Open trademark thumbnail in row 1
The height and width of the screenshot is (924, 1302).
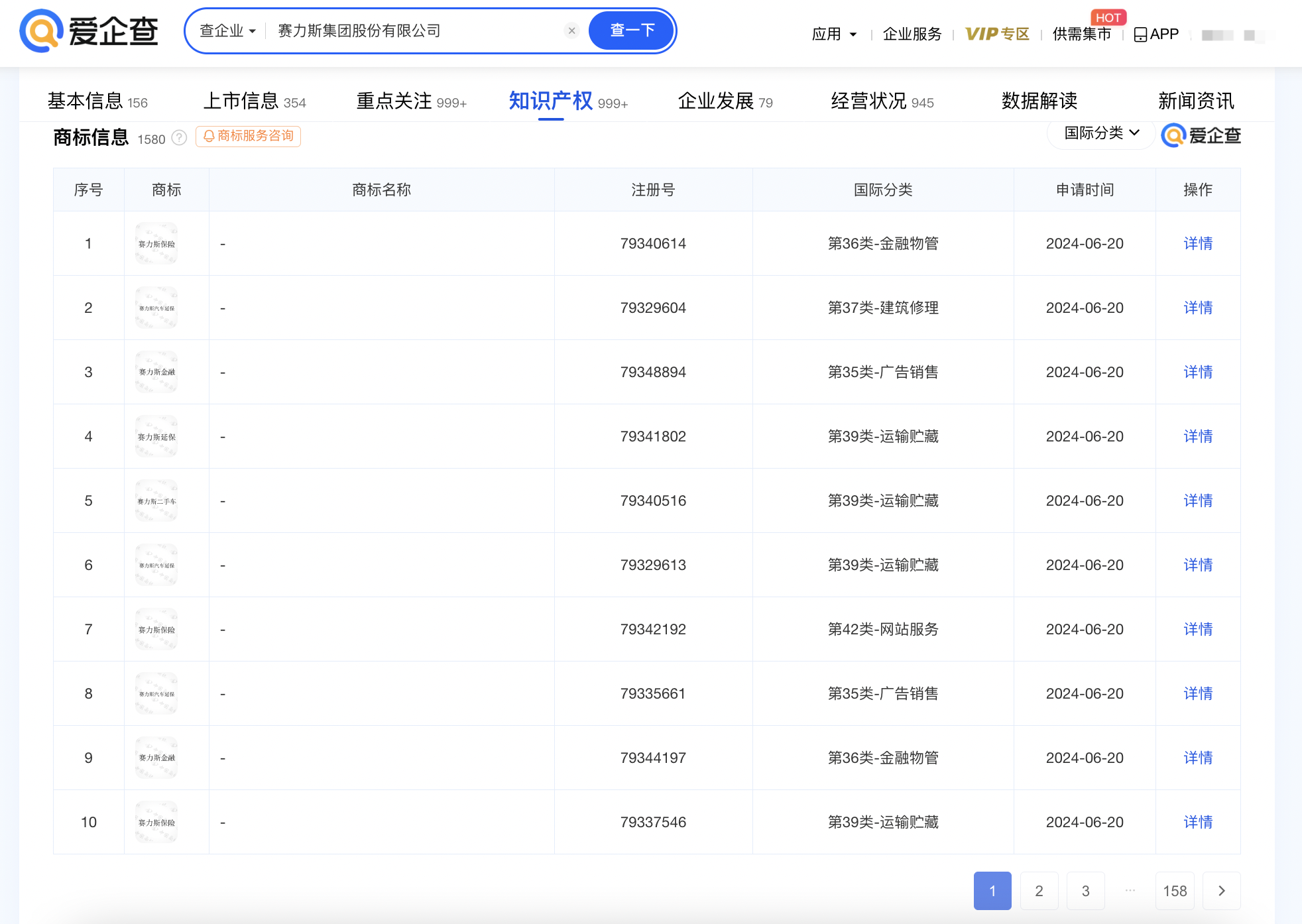click(156, 243)
